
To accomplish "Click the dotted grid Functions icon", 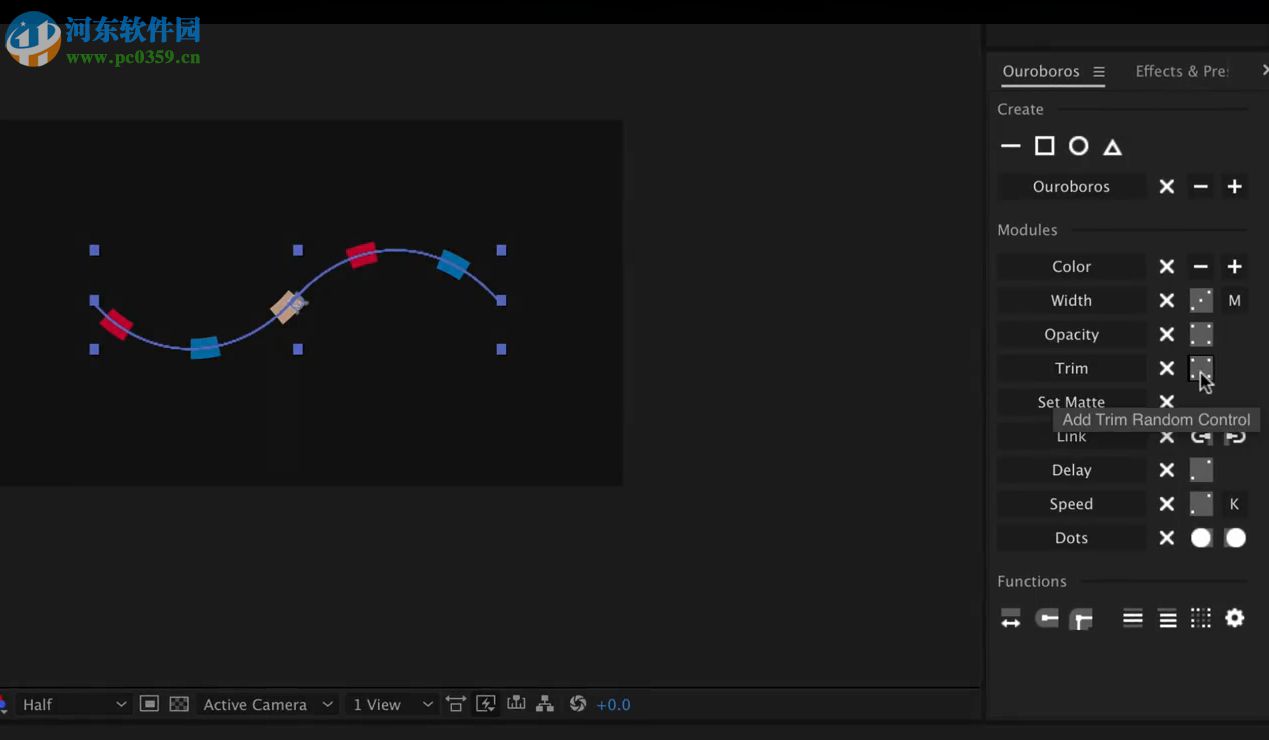I will click(1200, 618).
